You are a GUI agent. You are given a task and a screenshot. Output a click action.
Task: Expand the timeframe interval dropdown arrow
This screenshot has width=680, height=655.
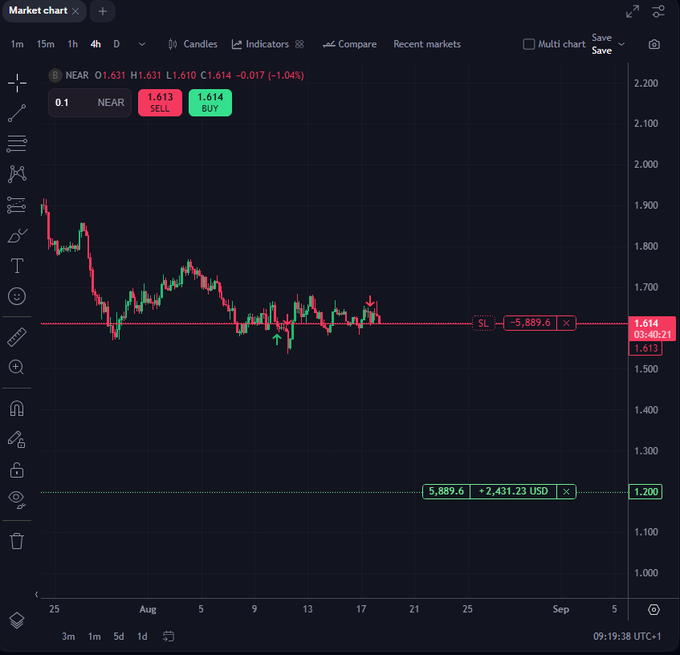click(x=142, y=44)
